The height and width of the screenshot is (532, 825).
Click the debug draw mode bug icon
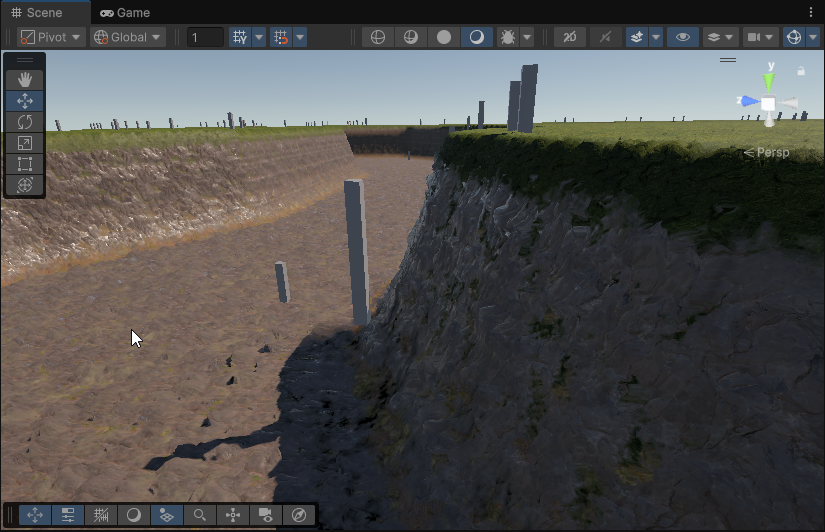click(508, 37)
